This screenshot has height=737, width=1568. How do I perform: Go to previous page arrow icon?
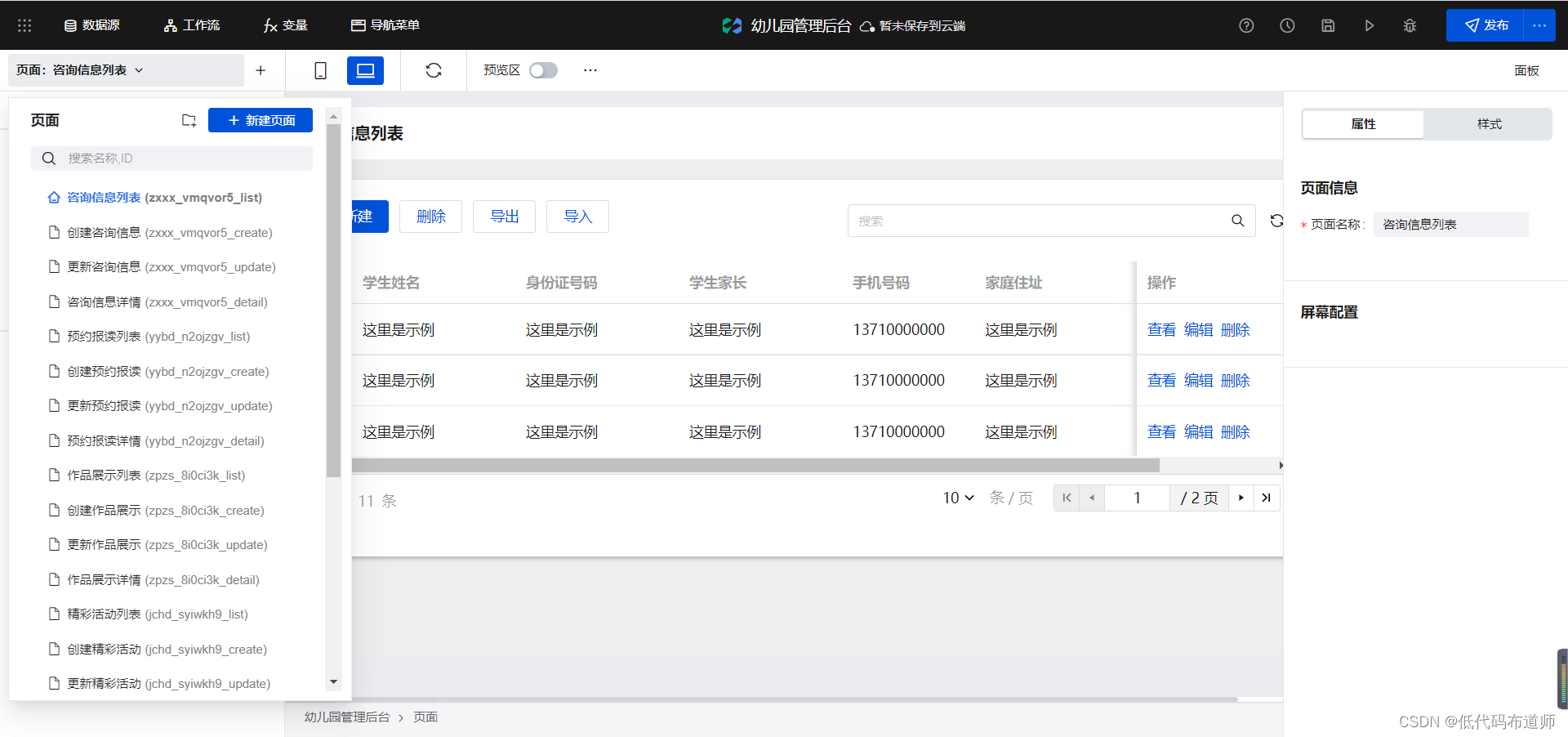(x=1092, y=498)
